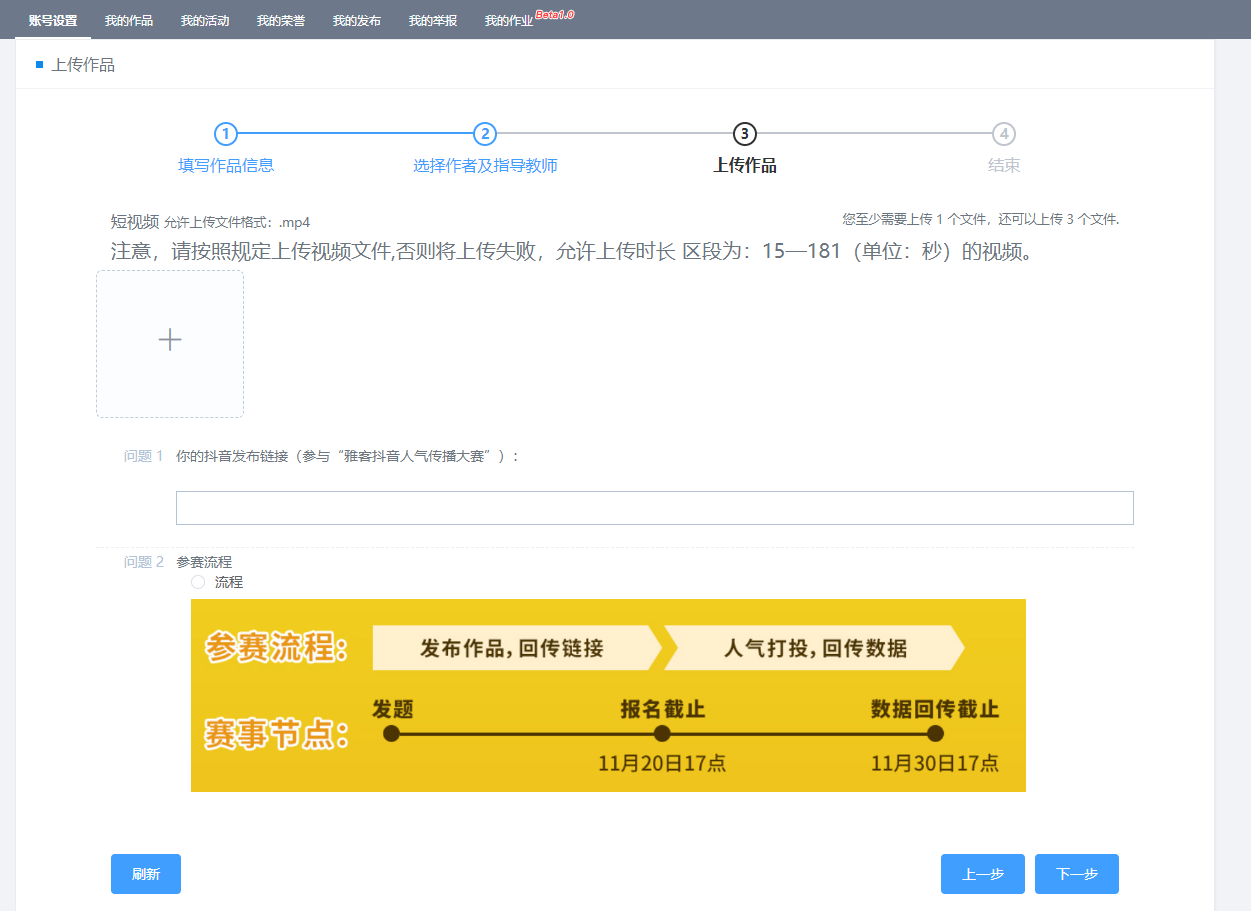Go to 我的活动 tab

[205, 20]
